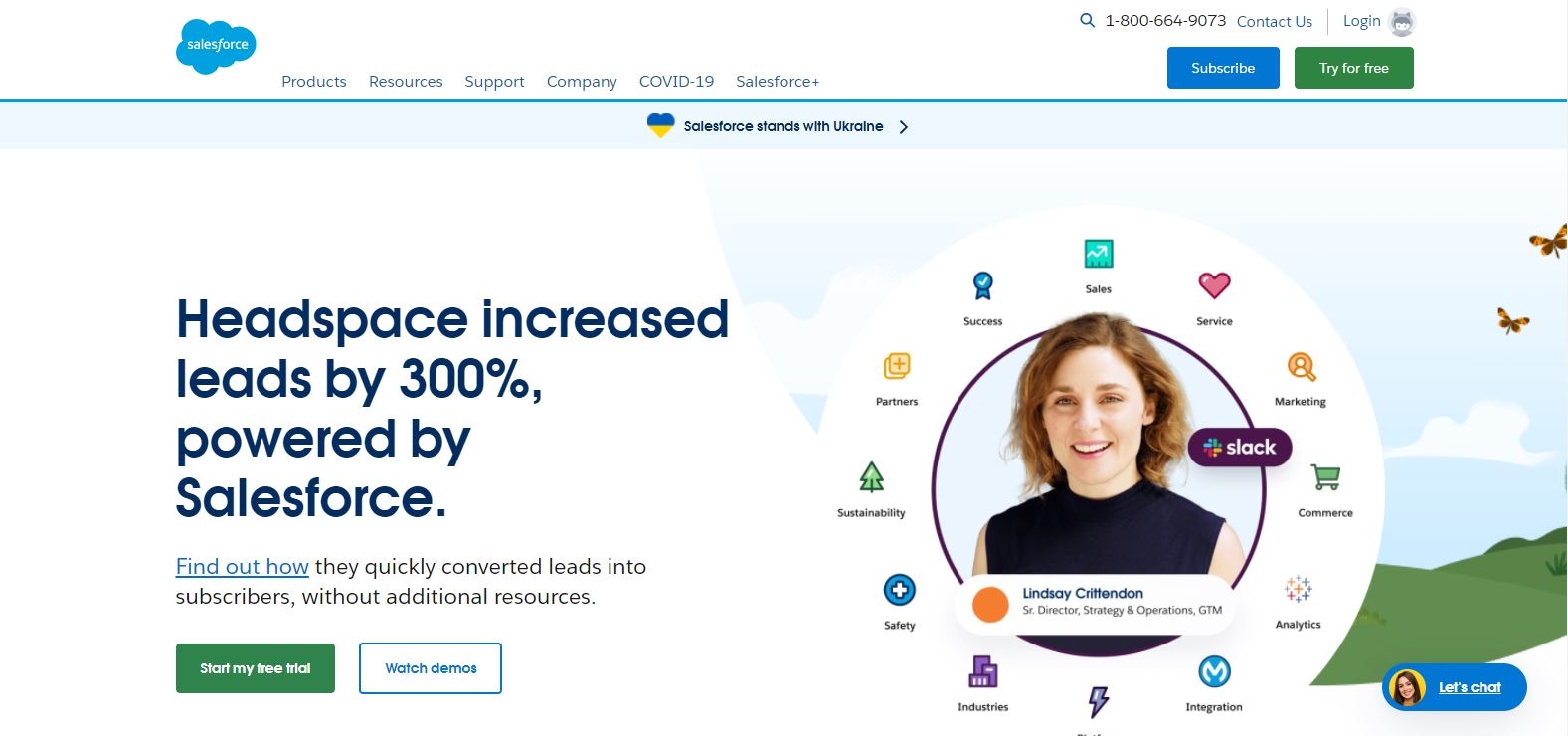Open the Resources menu

point(406,82)
